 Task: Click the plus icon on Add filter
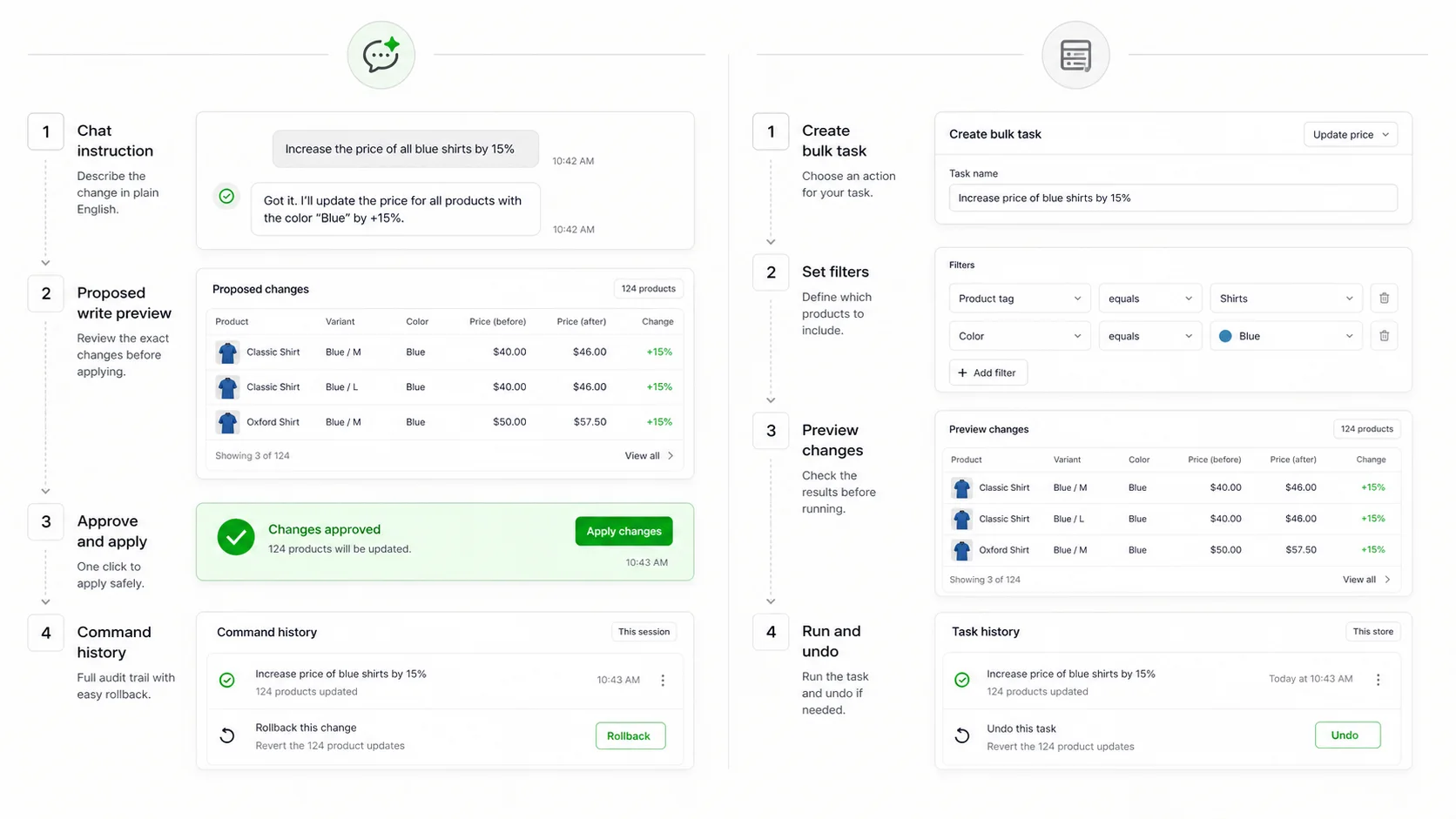point(962,373)
